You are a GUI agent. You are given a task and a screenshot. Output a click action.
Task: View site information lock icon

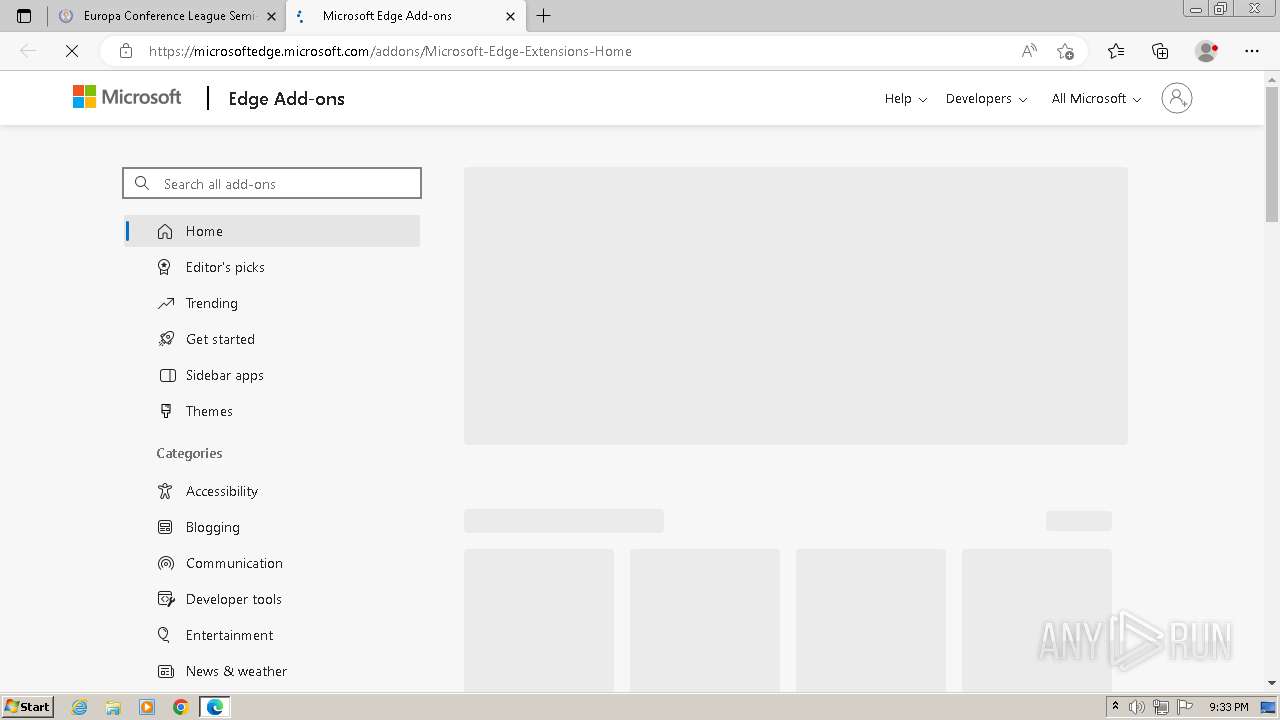(x=126, y=51)
